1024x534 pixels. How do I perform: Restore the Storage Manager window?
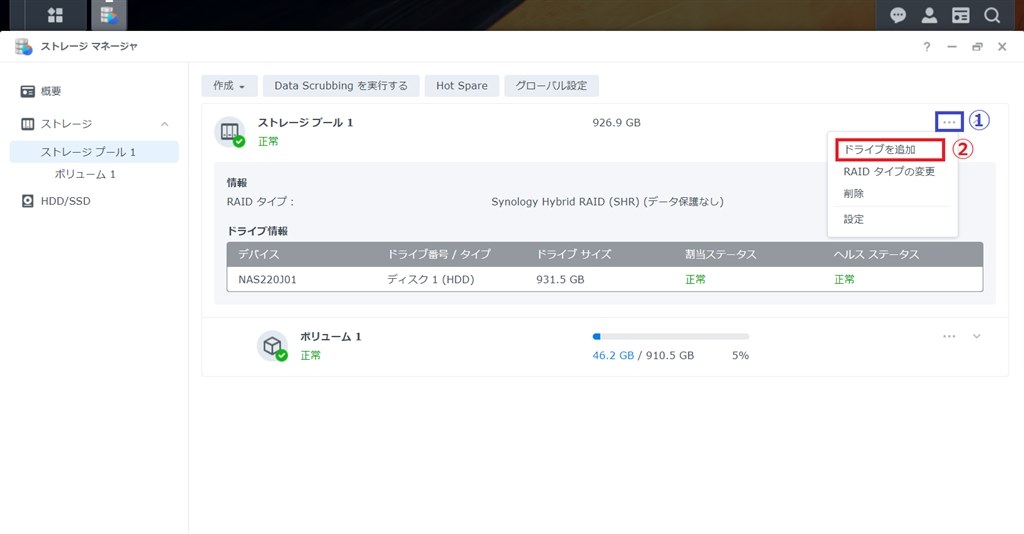[977, 46]
